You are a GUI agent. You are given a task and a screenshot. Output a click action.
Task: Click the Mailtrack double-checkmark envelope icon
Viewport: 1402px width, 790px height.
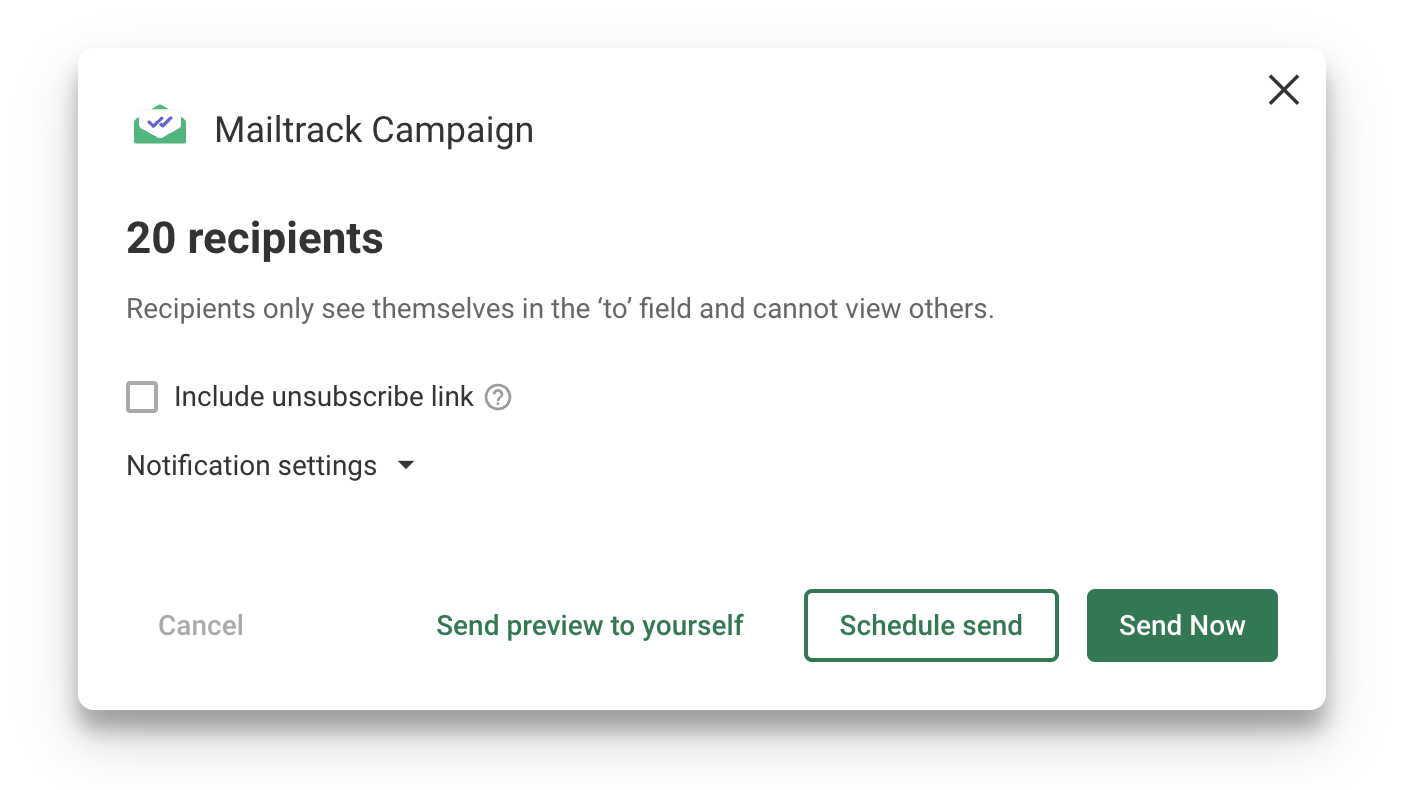[x=159, y=124]
